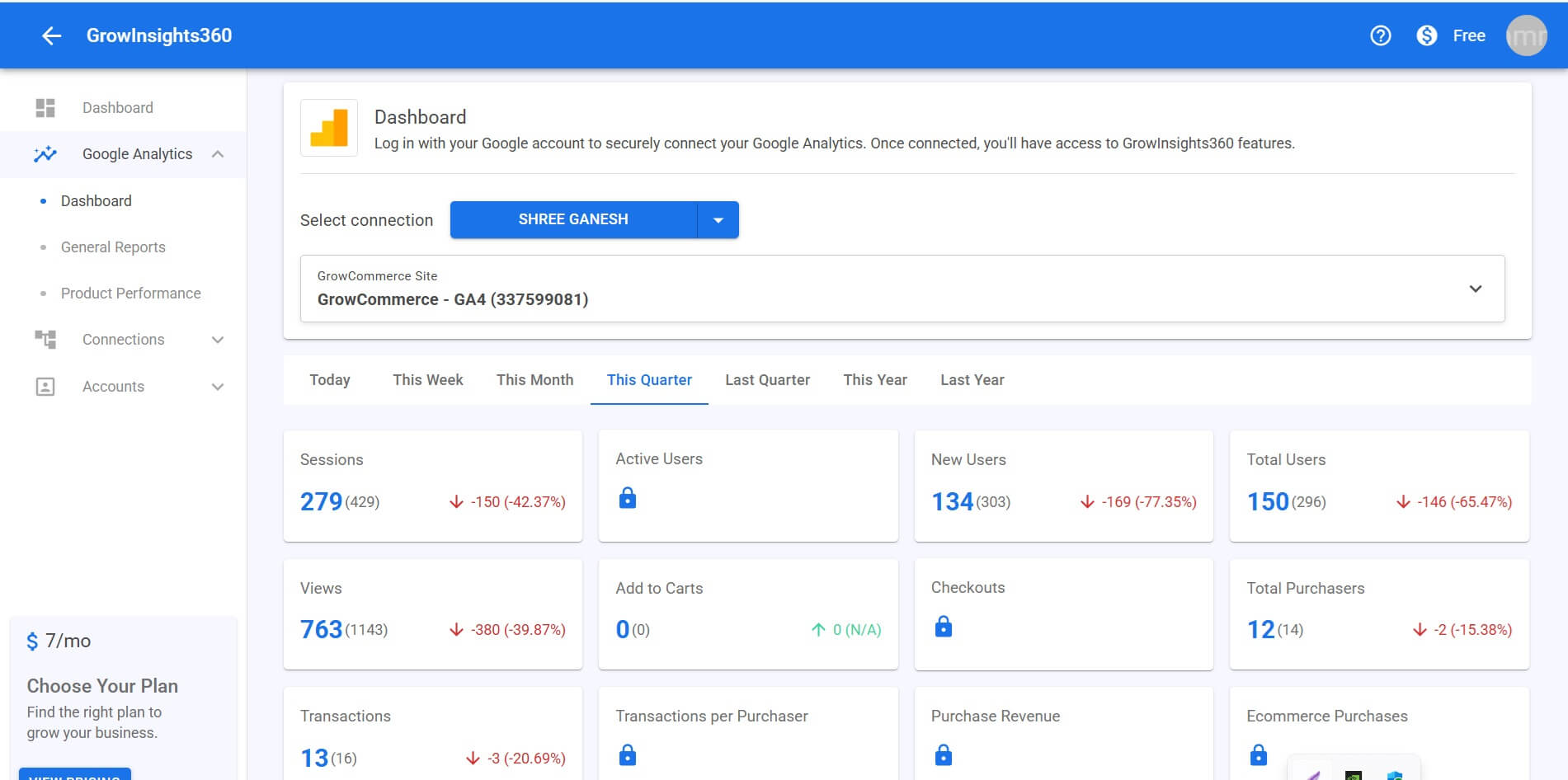Image resolution: width=1568 pixels, height=780 pixels.
Task: Switch to the This Week tab
Action: (428, 380)
